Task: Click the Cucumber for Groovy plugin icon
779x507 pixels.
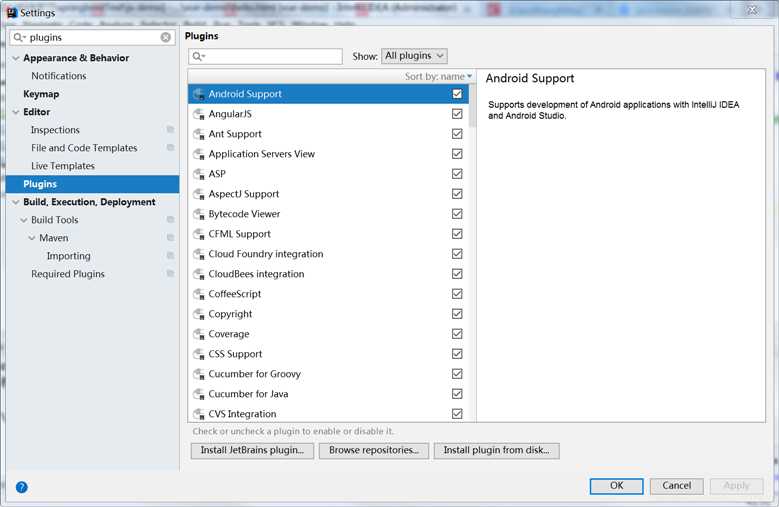Action: click(x=199, y=374)
